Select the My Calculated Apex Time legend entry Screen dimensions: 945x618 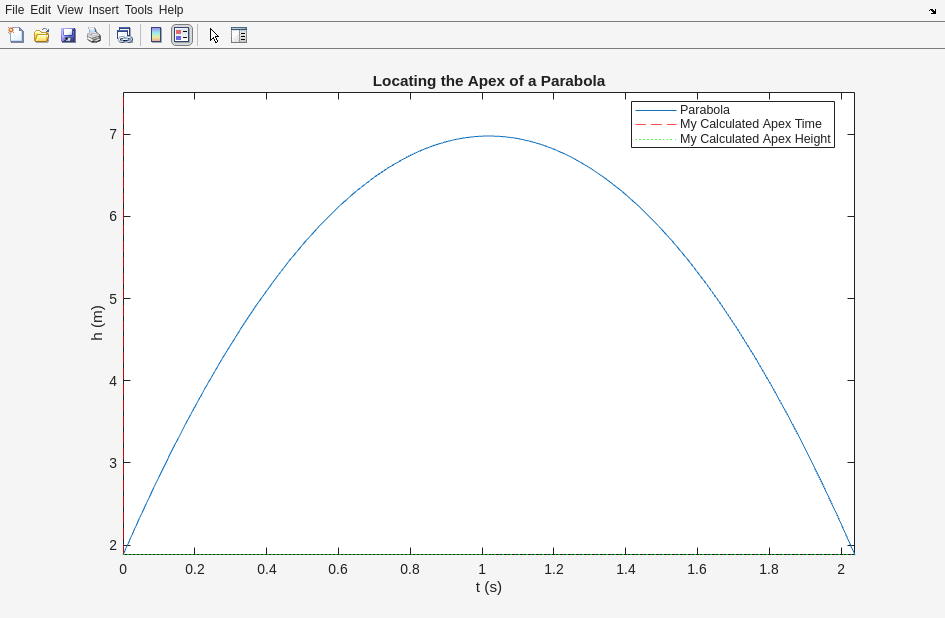(750, 124)
